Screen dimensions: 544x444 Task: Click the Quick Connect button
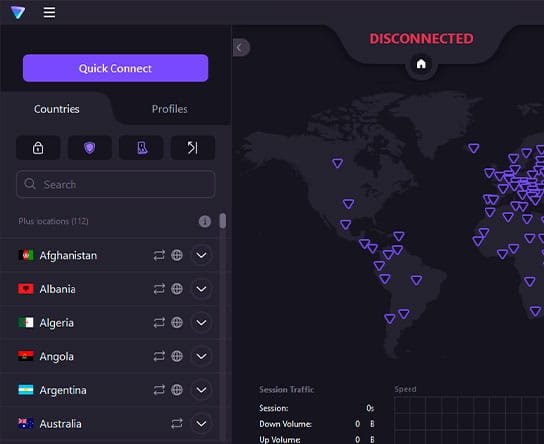116,68
